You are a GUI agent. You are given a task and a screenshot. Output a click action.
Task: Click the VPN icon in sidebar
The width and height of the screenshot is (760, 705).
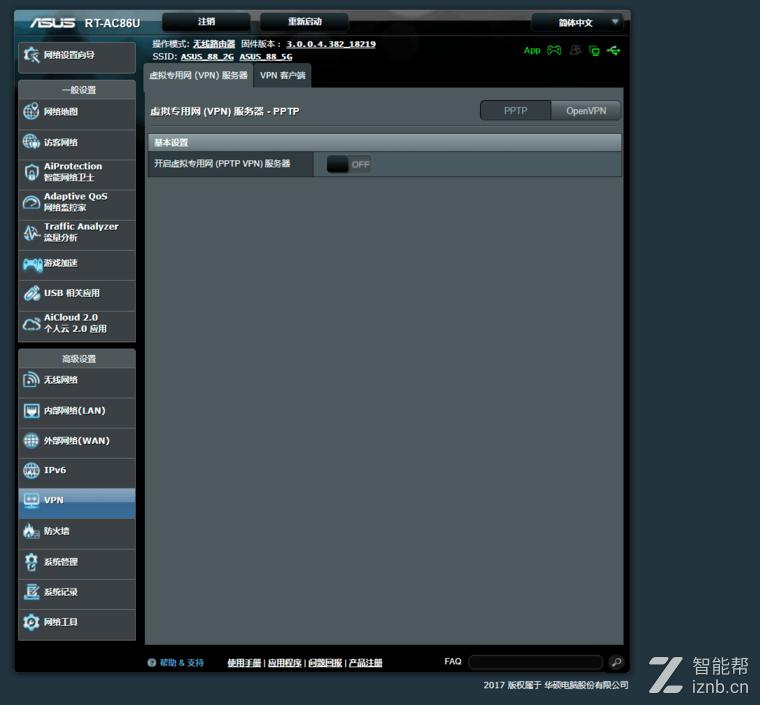[32, 501]
